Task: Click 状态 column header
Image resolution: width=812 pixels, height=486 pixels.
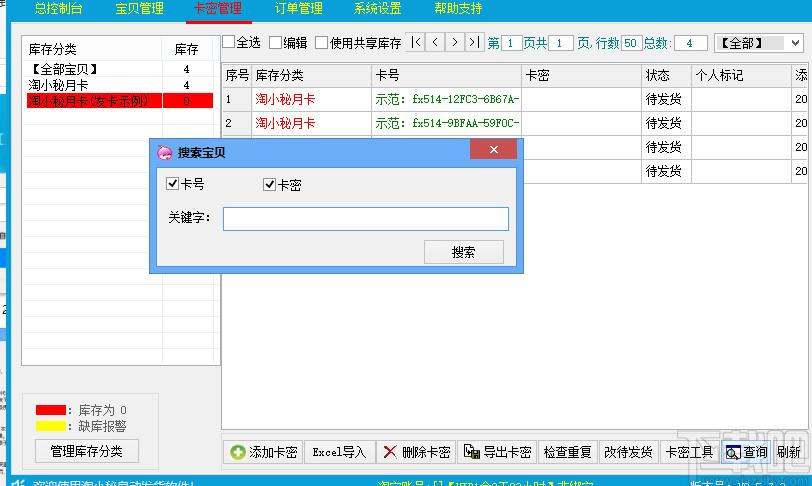Action: (666, 75)
